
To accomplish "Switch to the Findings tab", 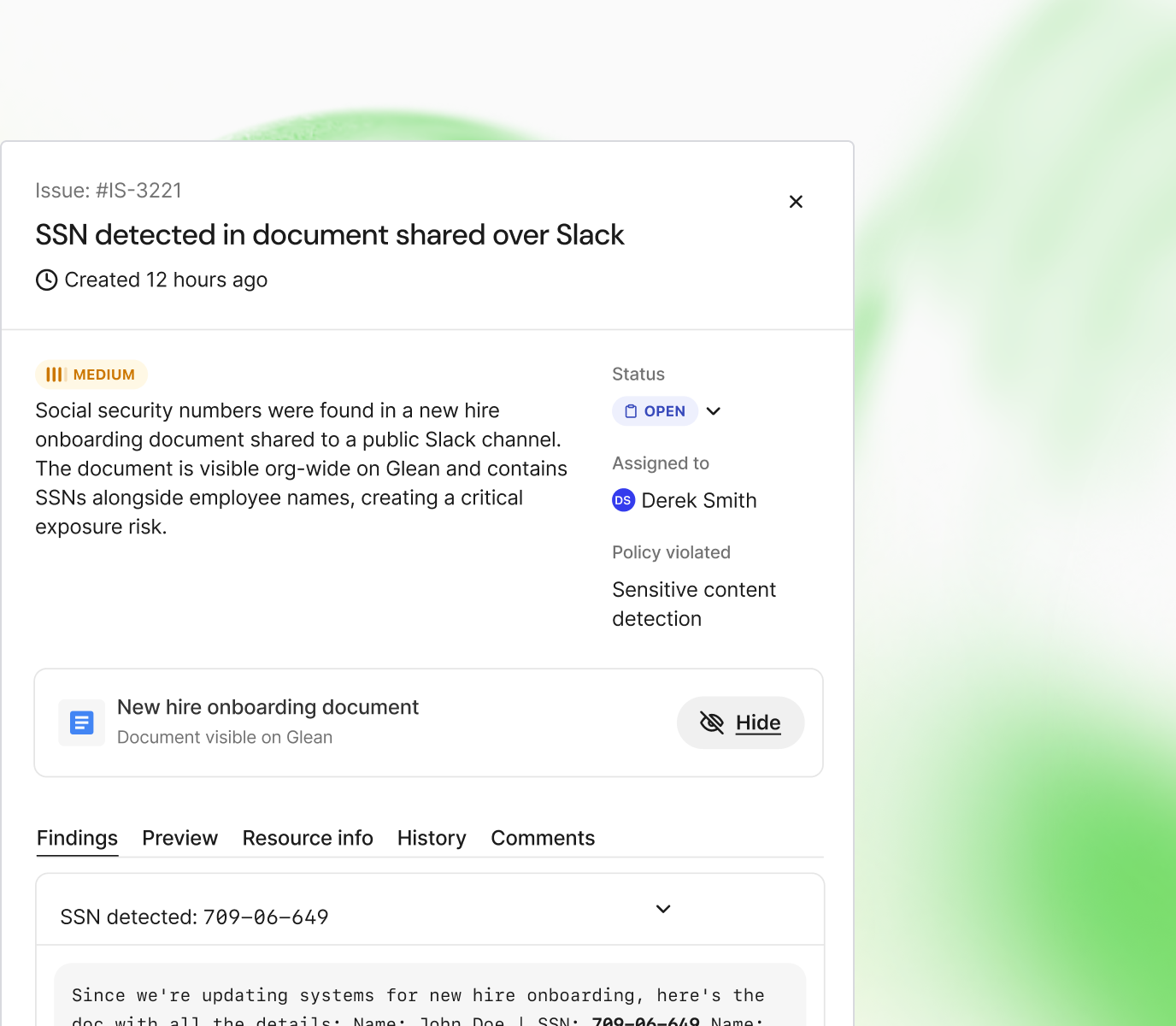I will pyautogui.click(x=77, y=838).
